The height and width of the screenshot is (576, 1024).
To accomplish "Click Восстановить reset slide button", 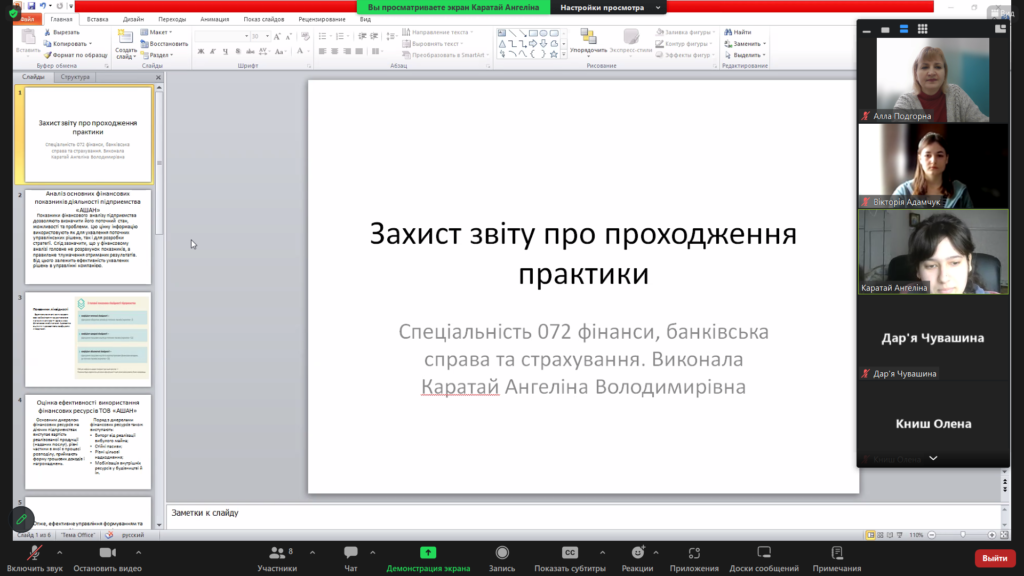I will 164,44.
